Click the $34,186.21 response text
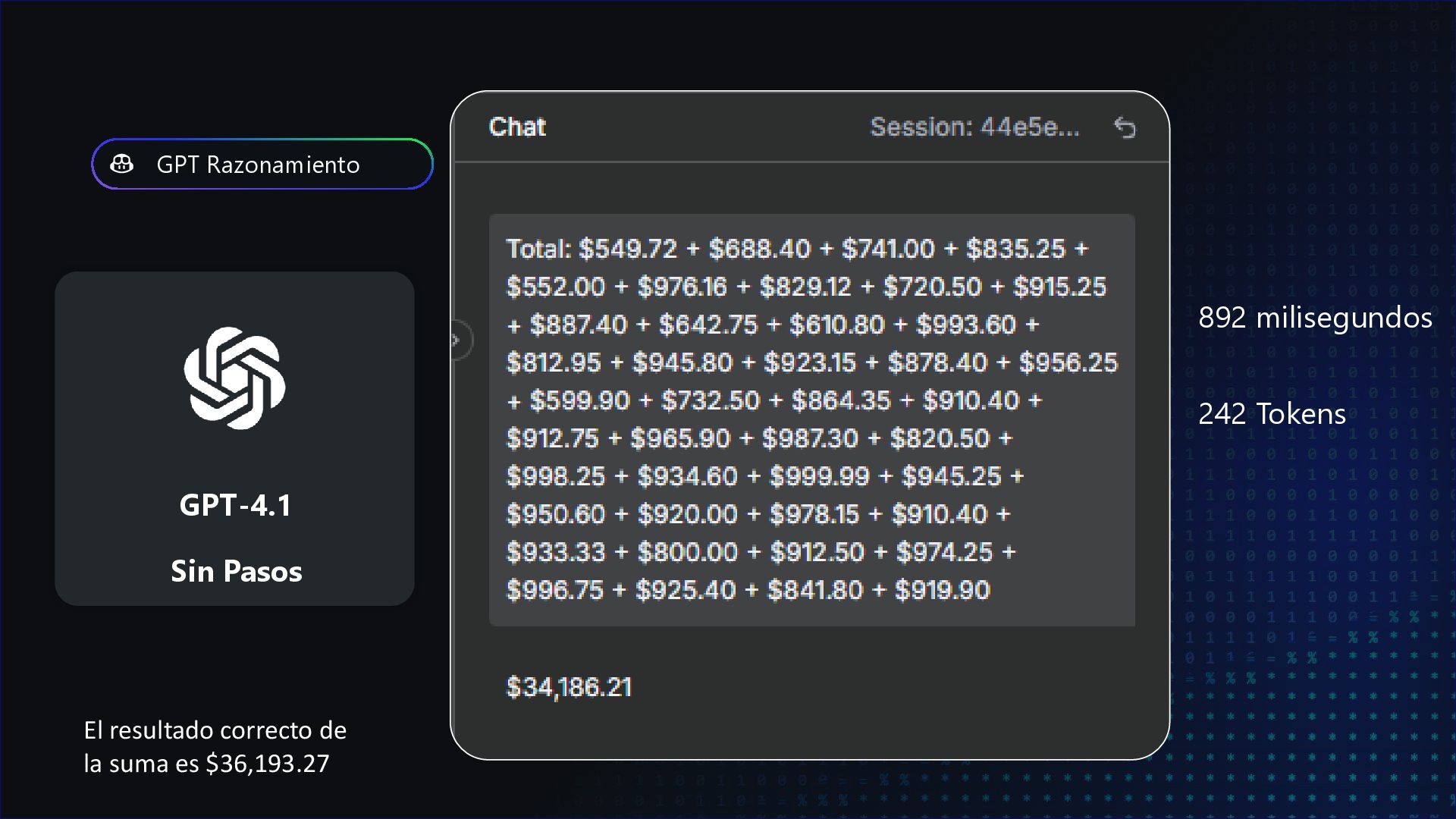Screen dimensions: 1456x819 [x=569, y=687]
